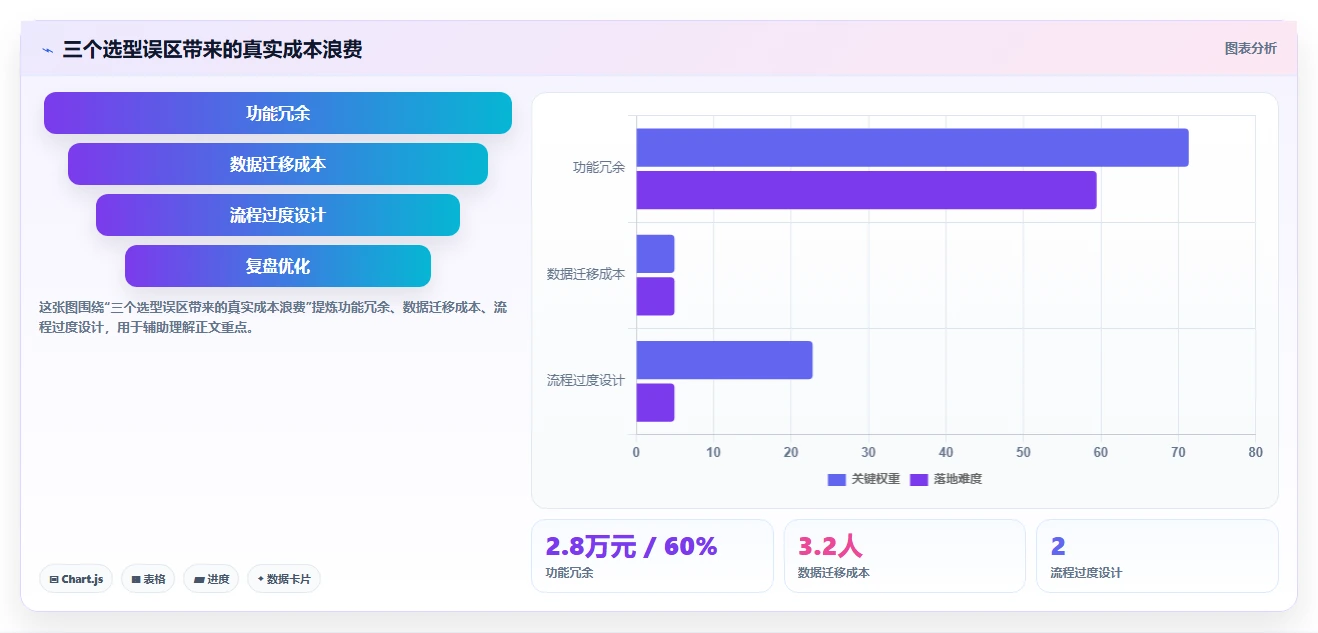Open the 3.2人 stat card
Image resolution: width=1318 pixels, height=633 pixels.
[905, 556]
